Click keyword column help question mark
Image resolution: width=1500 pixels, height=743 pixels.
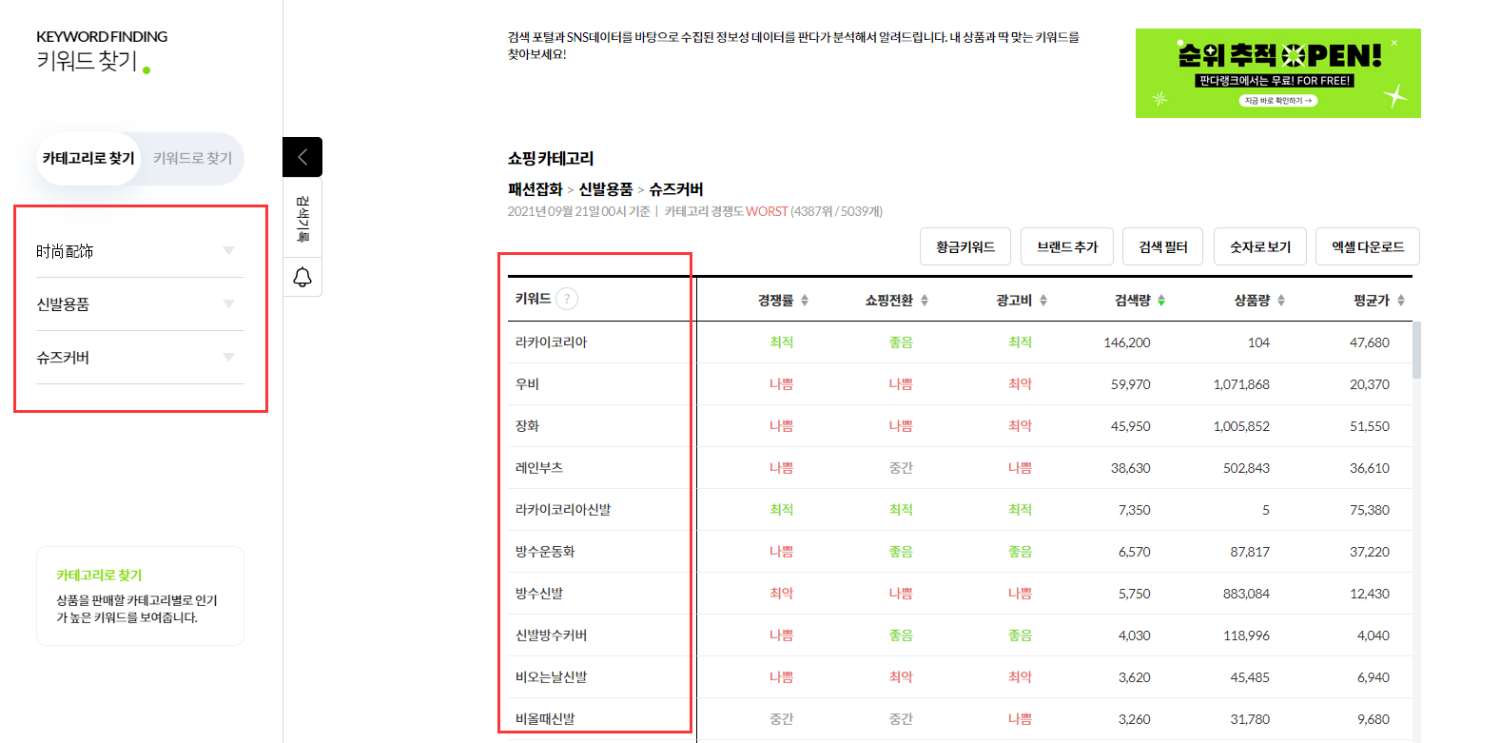click(x=567, y=299)
